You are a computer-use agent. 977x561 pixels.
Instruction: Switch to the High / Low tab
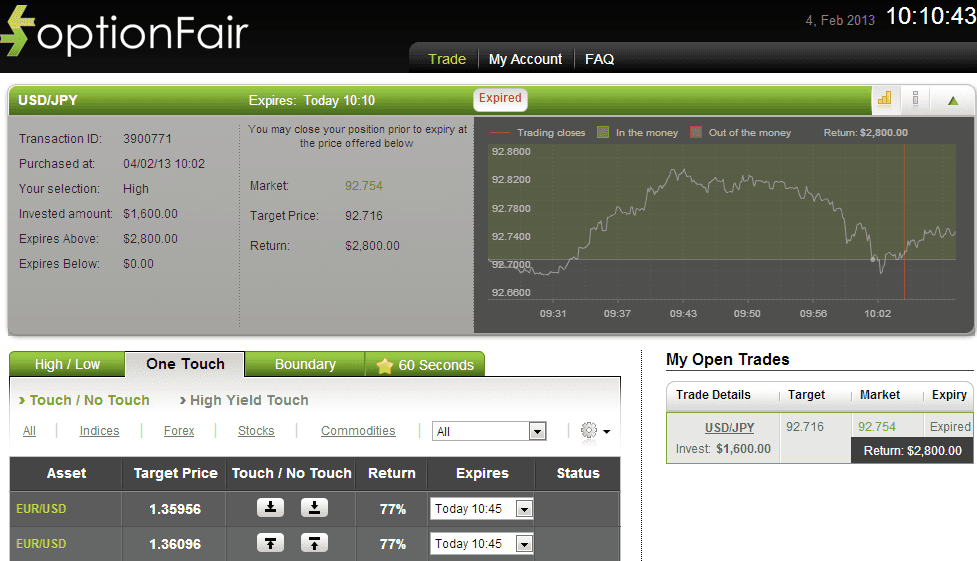pos(67,364)
